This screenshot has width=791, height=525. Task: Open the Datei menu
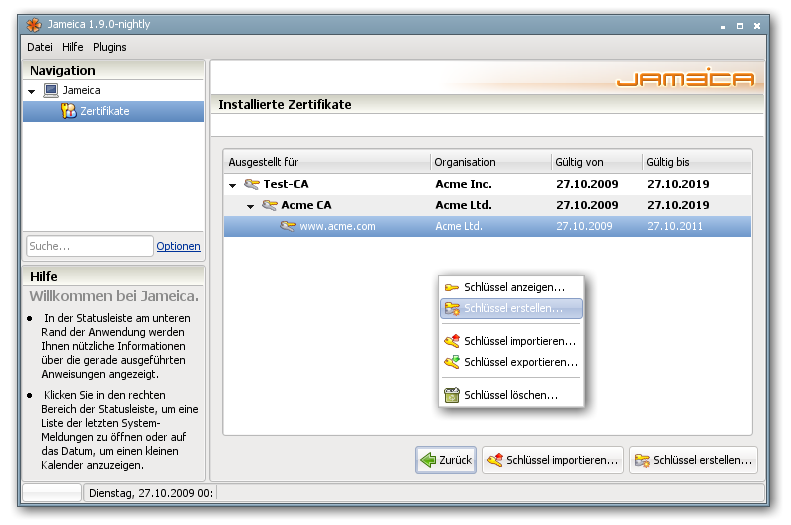40,47
